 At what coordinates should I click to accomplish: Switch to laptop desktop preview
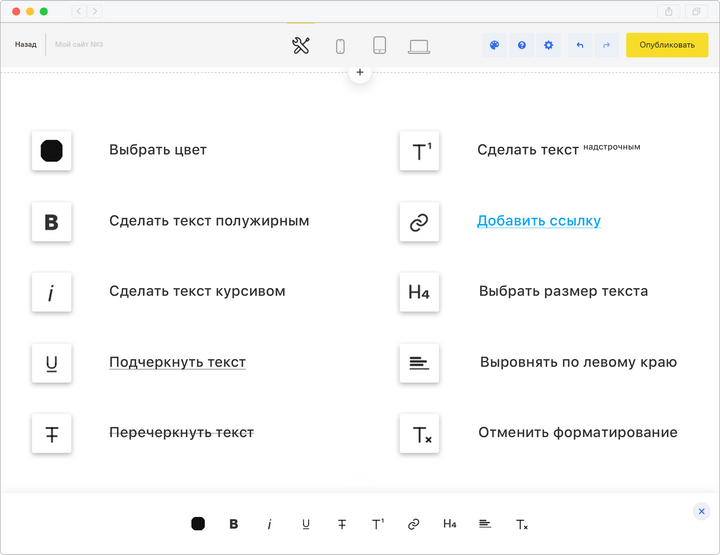(419, 45)
